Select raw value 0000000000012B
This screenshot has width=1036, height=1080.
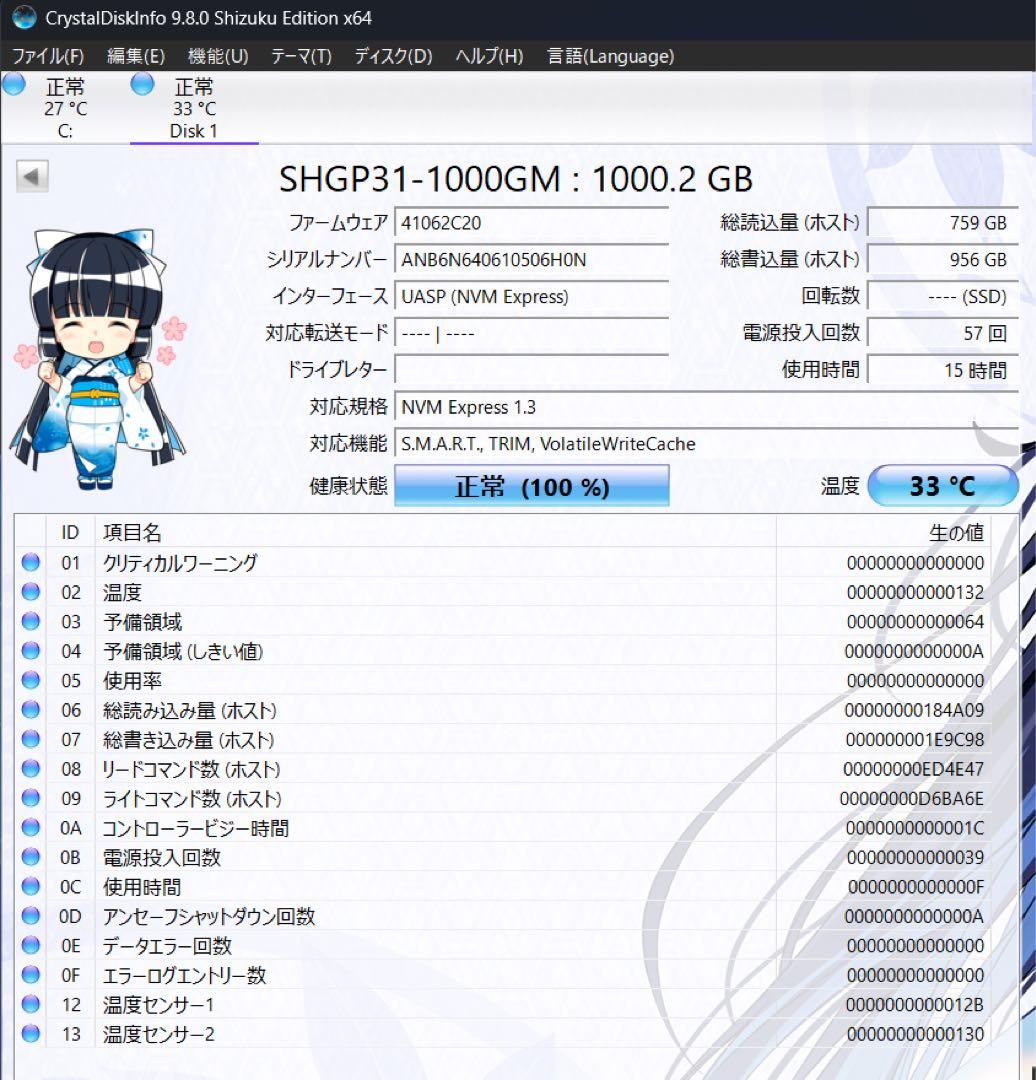(x=915, y=1004)
